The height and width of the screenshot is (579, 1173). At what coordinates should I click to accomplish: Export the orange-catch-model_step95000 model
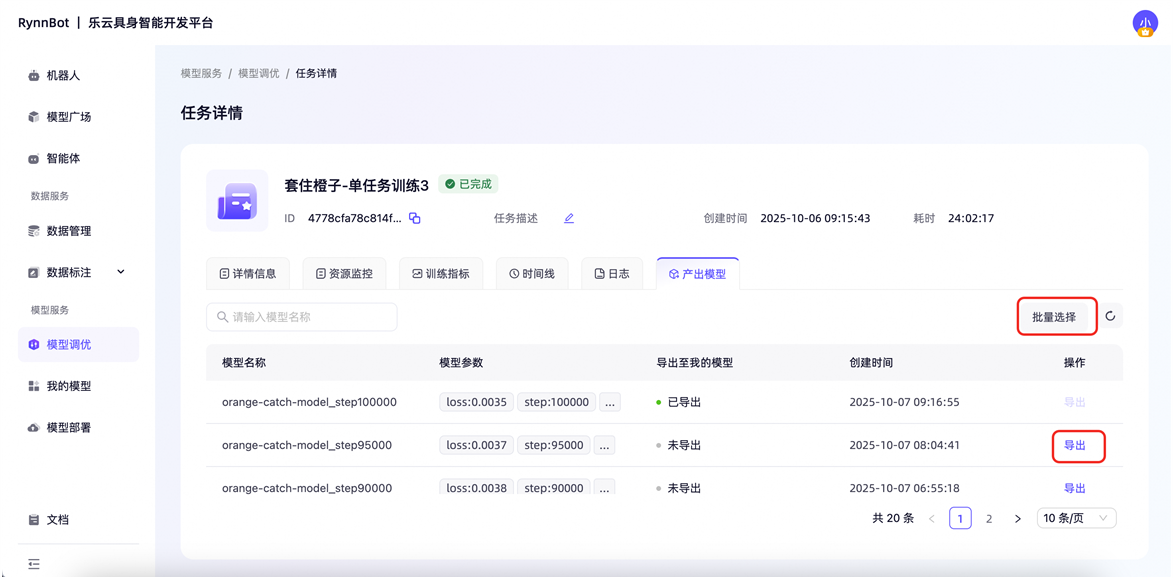[x=1074, y=445]
